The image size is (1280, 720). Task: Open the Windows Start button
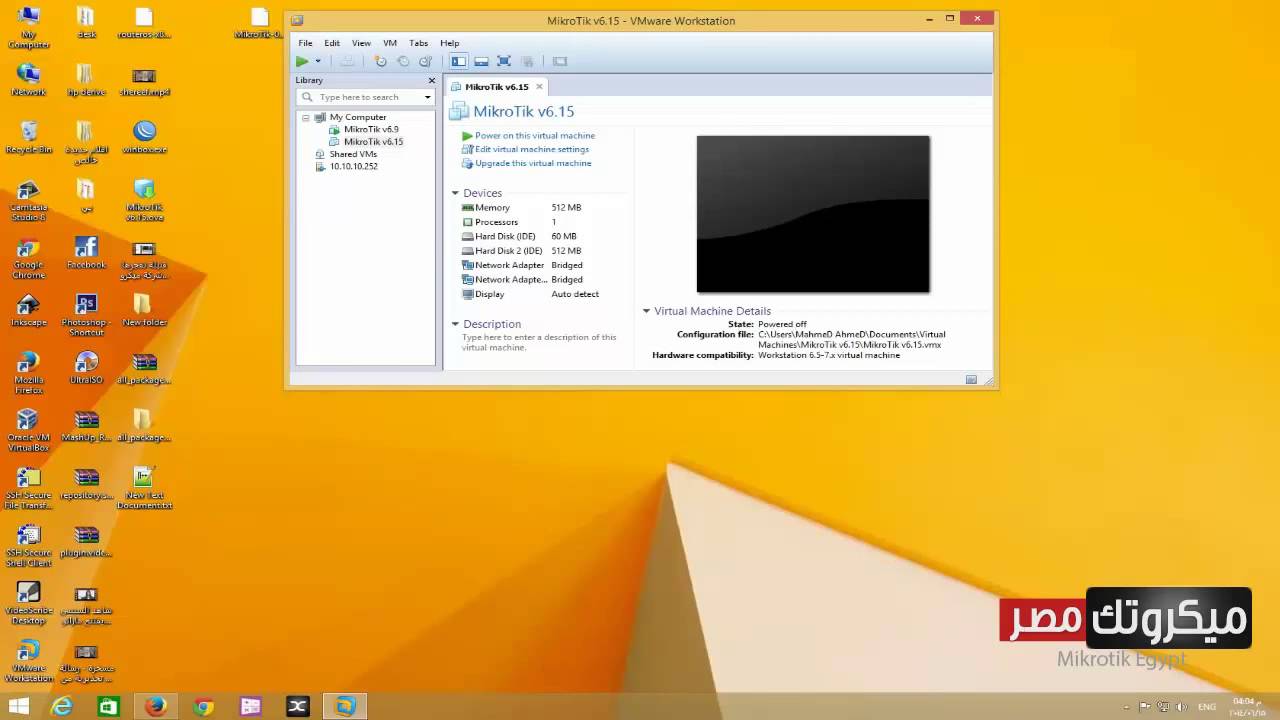pyautogui.click(x=19, y=707)
